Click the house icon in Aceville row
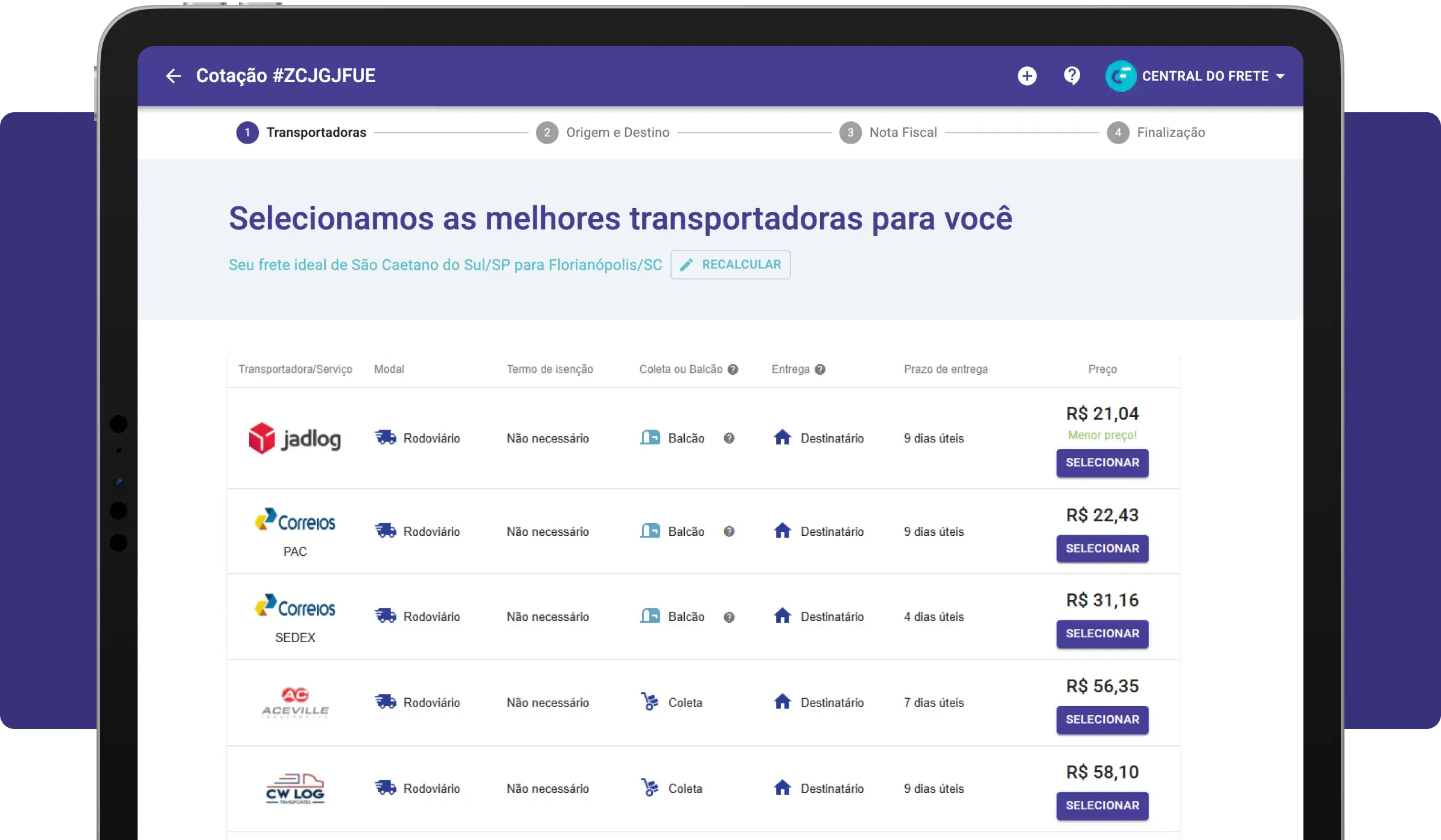This screenshot has width=1441, height=840. click(x=783, y=702)
